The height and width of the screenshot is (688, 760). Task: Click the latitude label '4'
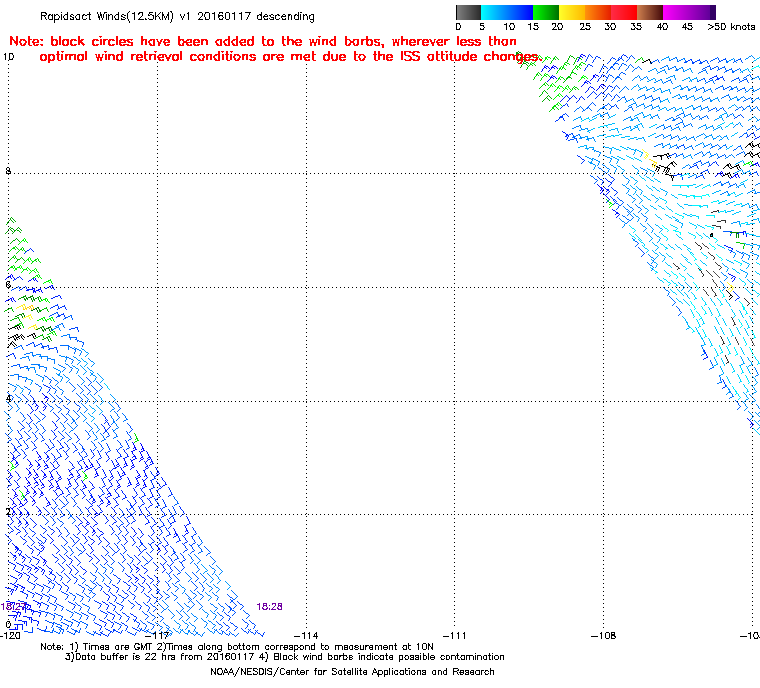7,399
